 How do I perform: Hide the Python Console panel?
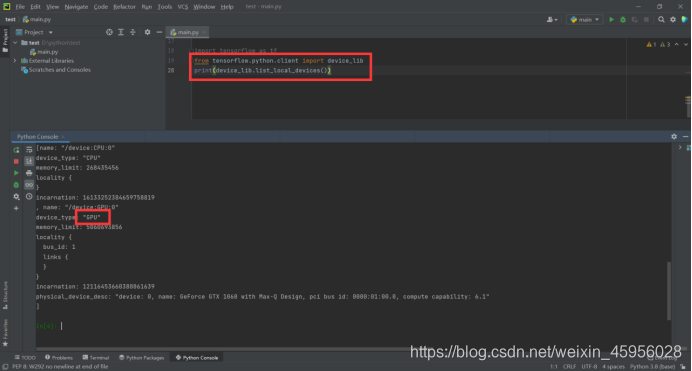(x=685, y=137)
